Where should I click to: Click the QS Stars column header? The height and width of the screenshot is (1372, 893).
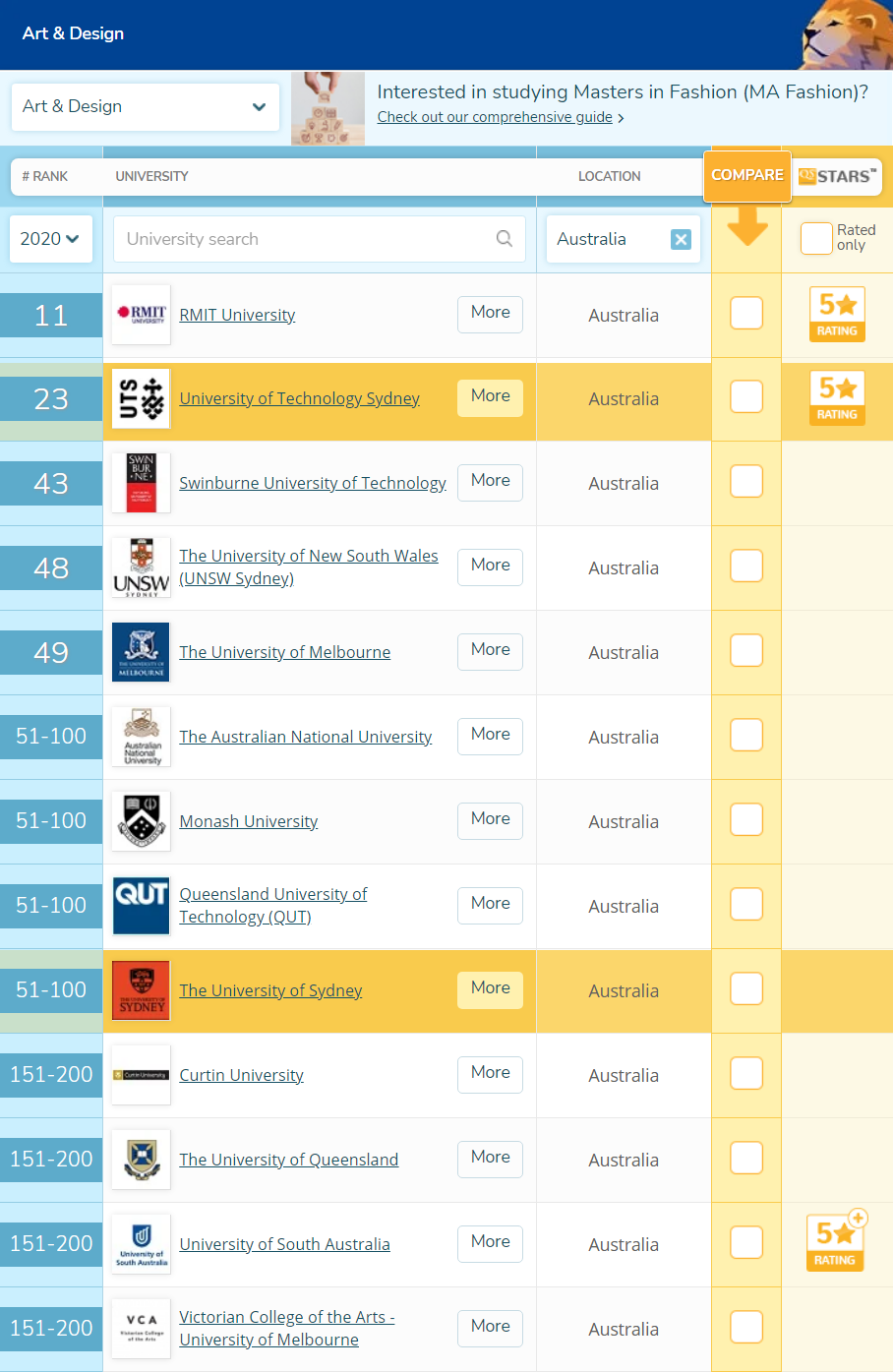pos(837,176)
